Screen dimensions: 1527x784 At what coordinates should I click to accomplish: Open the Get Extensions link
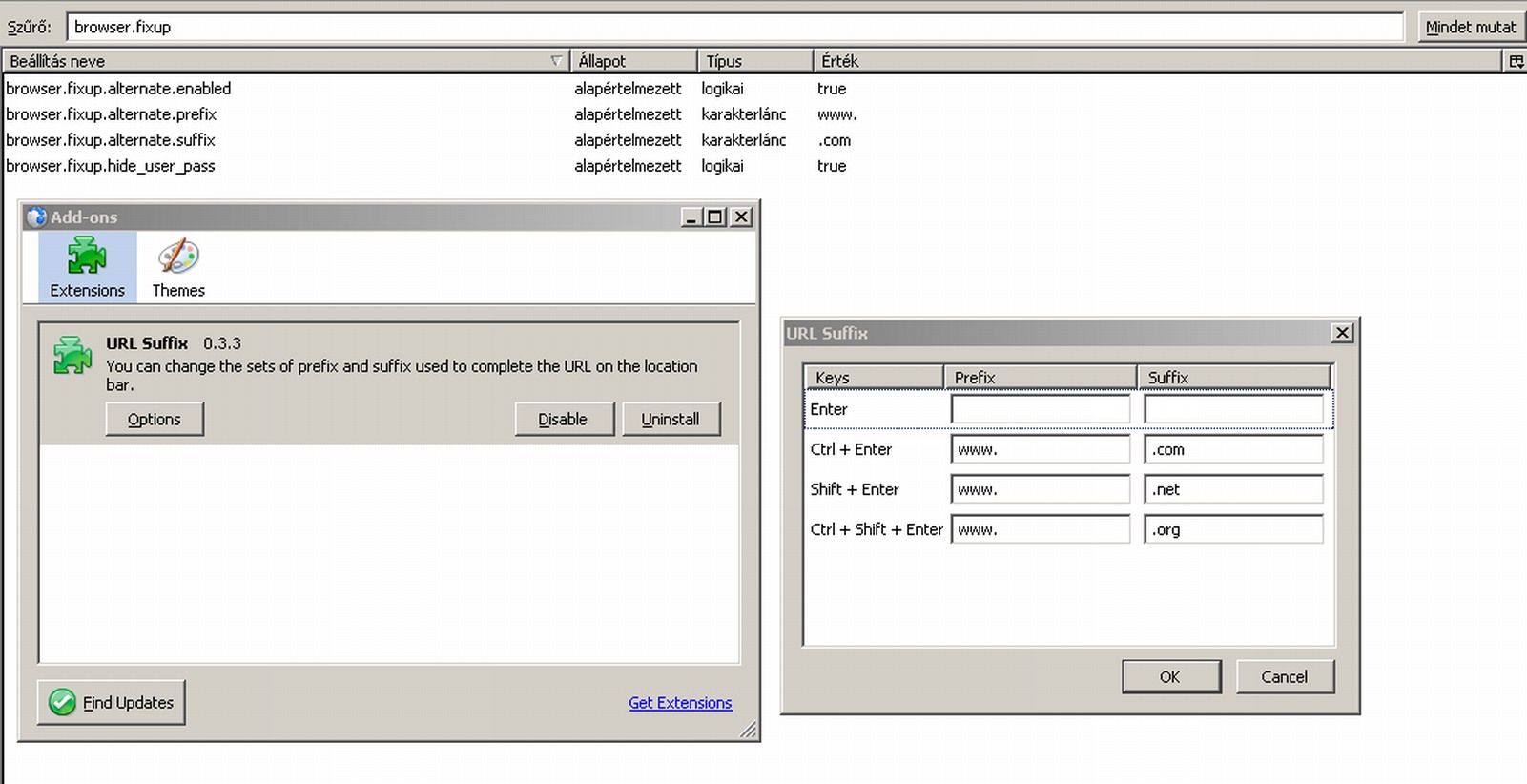680,703
